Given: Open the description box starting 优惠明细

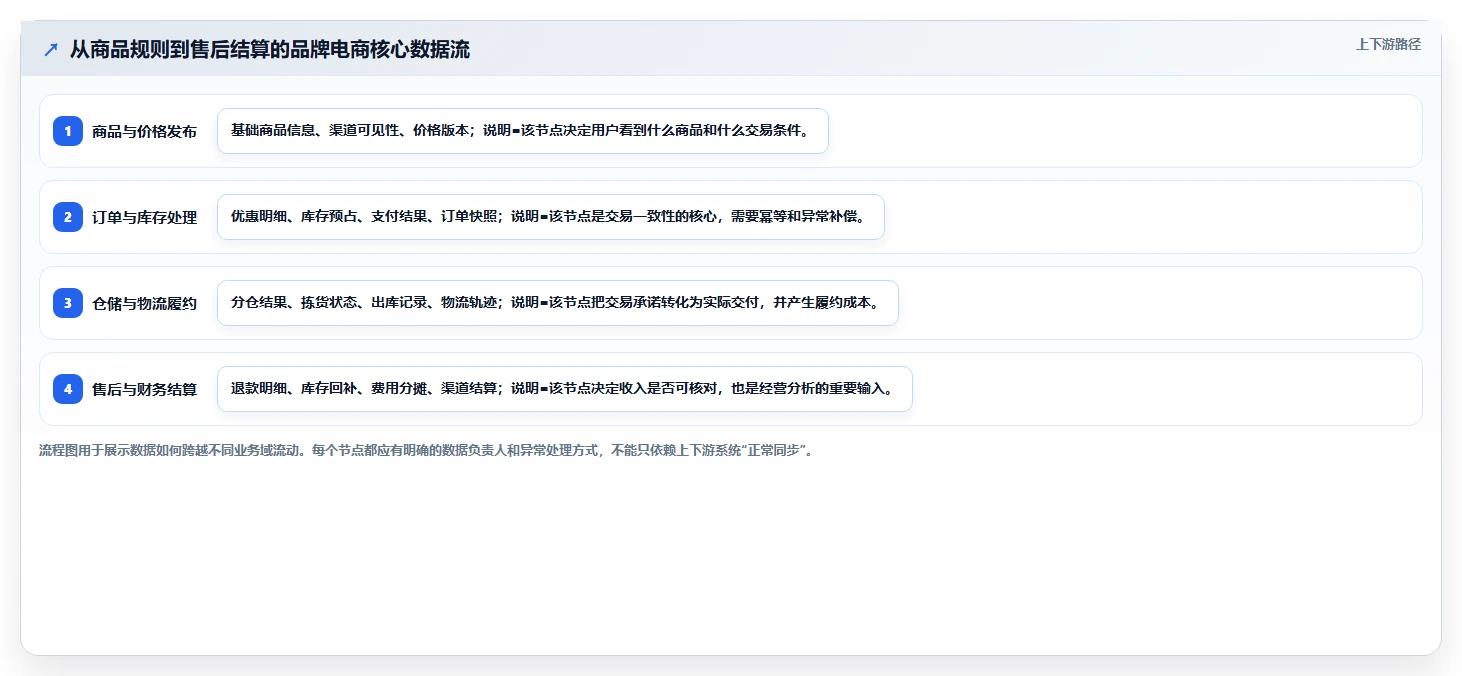Looking at the screenshot, I should click(551, 217).
